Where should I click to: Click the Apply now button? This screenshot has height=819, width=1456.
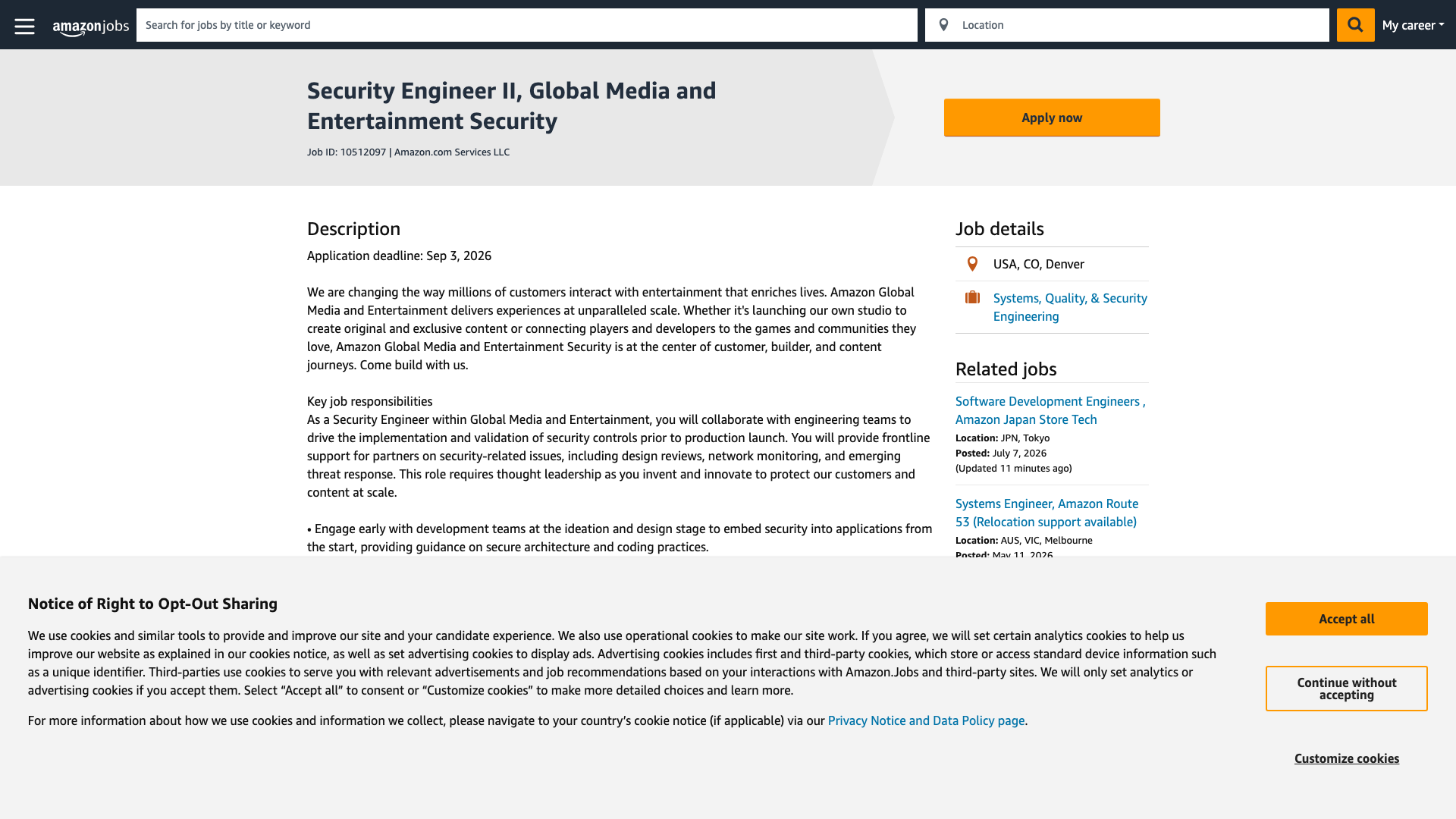click(1052, 118)
